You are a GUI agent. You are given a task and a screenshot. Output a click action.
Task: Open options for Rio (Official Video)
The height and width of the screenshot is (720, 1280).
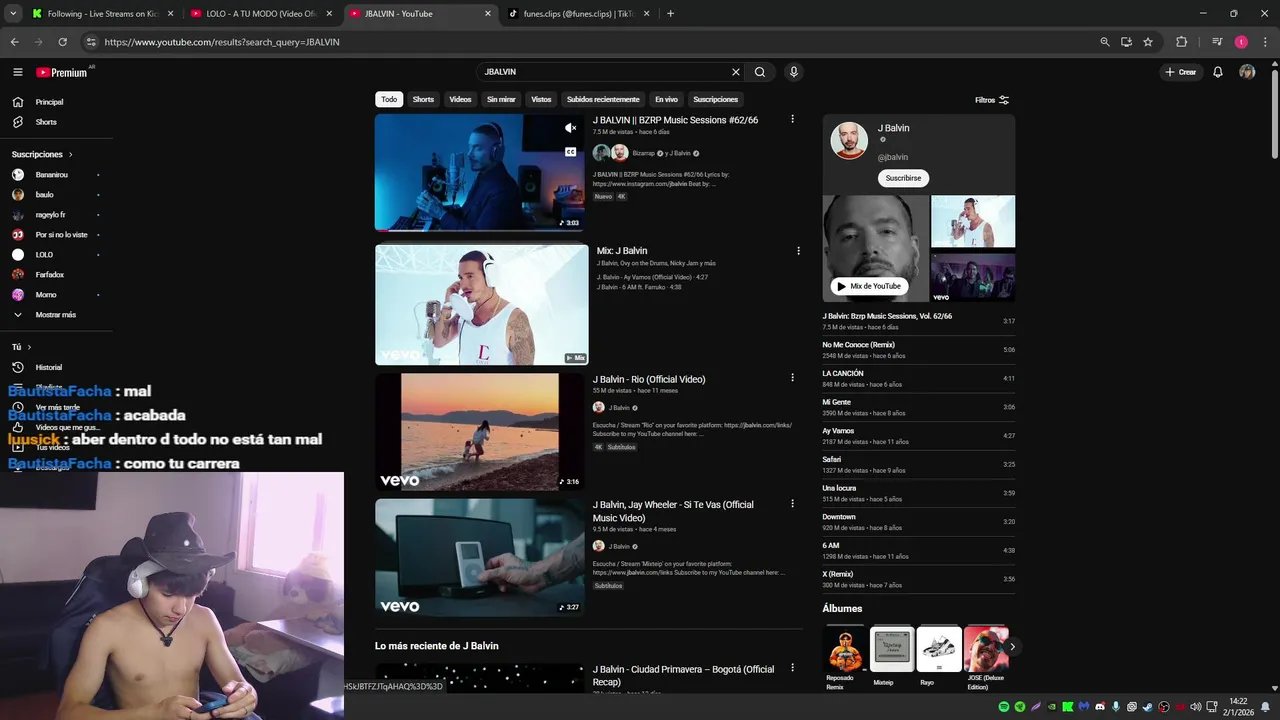tap(792, 378)
